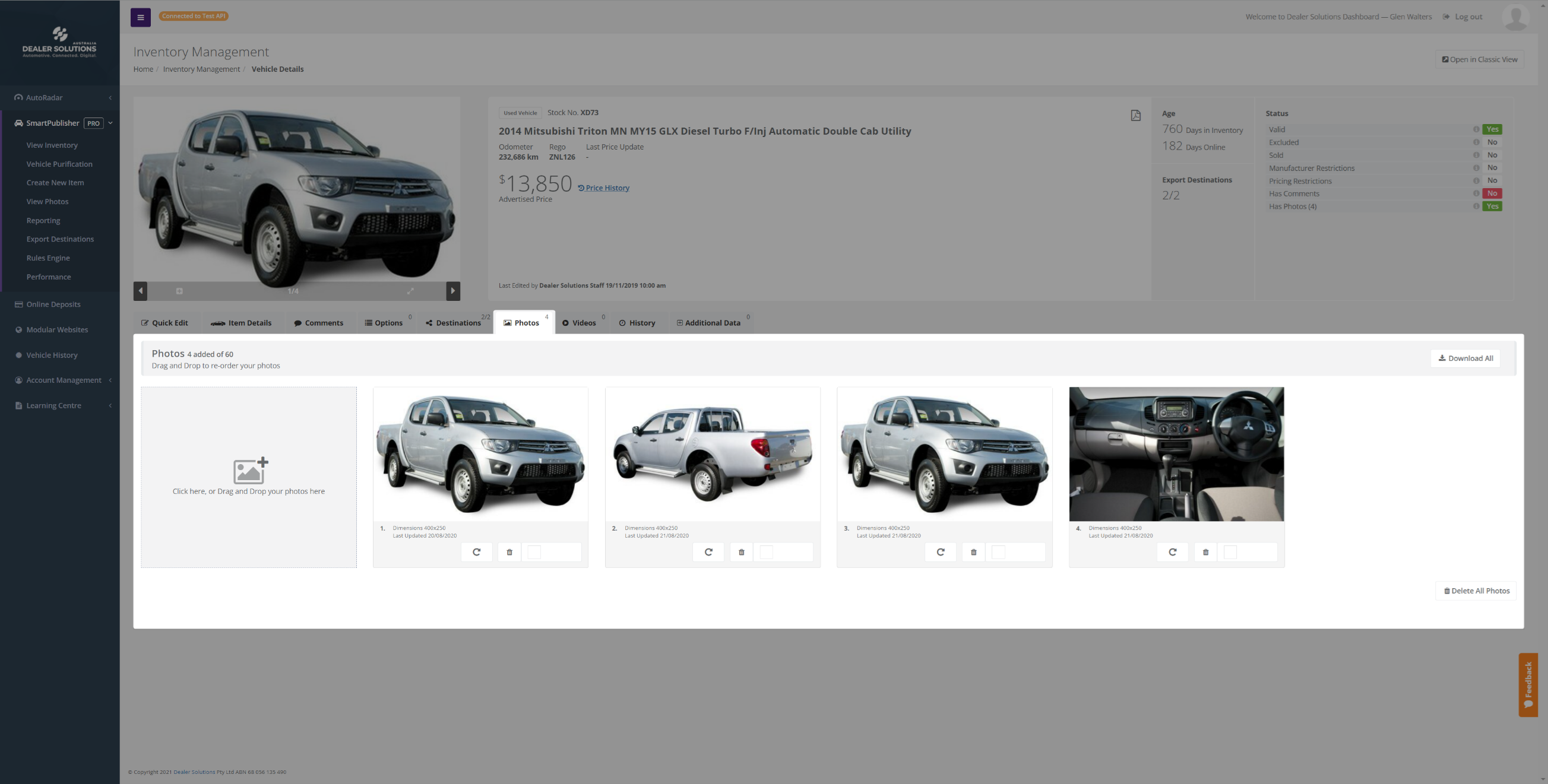Open the Destinations tab

click(x=454, y=323)
